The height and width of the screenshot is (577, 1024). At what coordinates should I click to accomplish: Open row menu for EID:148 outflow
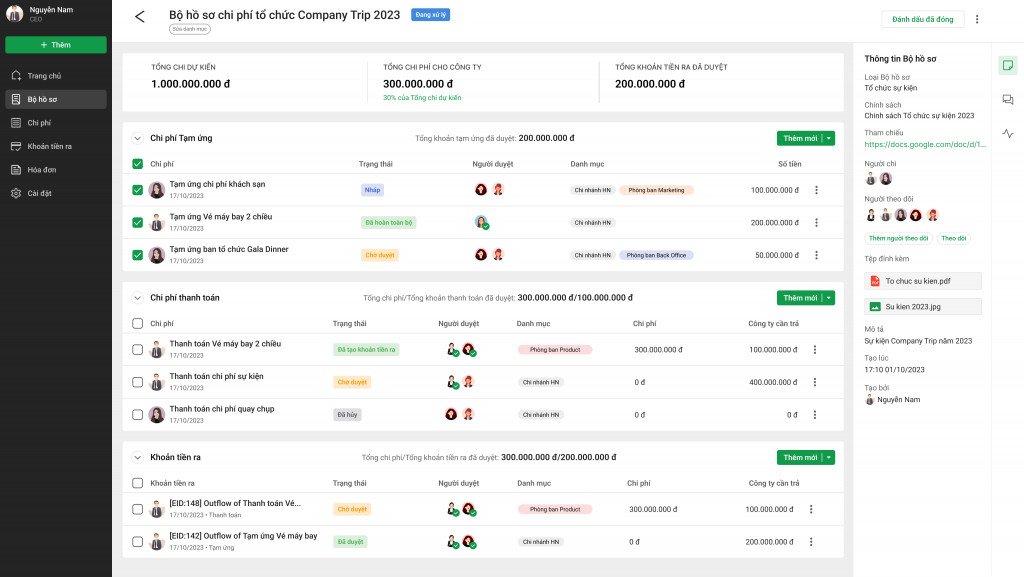pyautogui.click(x=811, y=509)
